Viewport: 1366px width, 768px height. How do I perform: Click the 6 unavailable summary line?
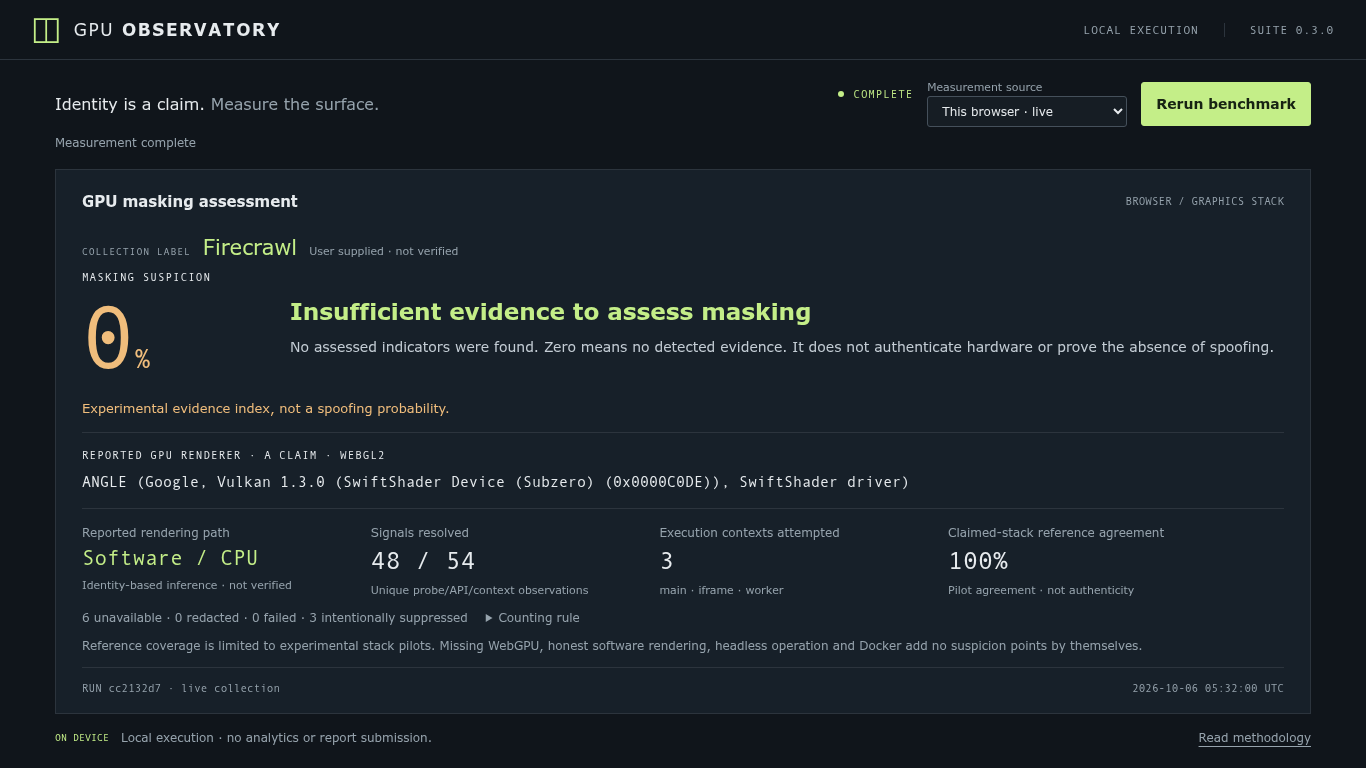[x=275, y=618]
